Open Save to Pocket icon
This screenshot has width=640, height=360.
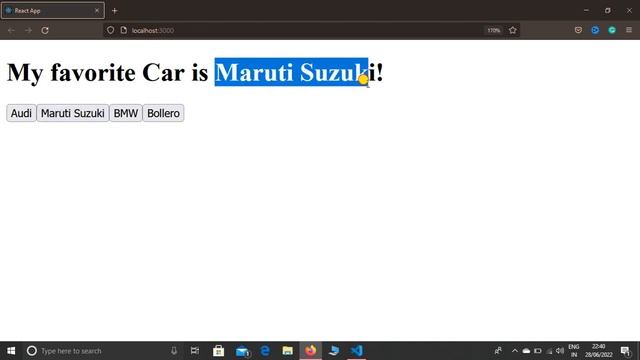[x=578, y=30]
